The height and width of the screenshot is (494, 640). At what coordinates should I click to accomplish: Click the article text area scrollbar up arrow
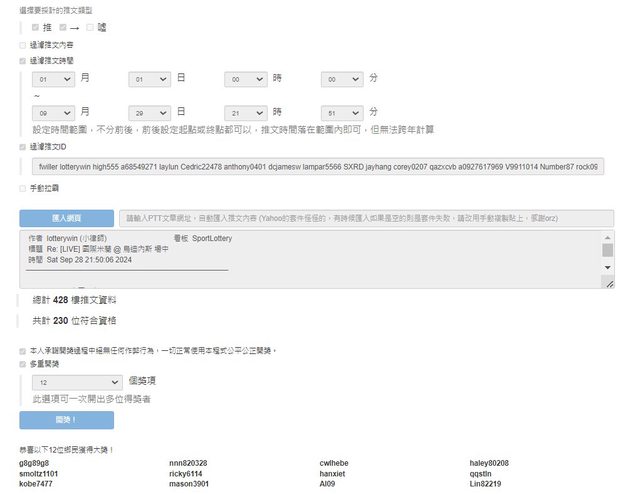[608, 239]
